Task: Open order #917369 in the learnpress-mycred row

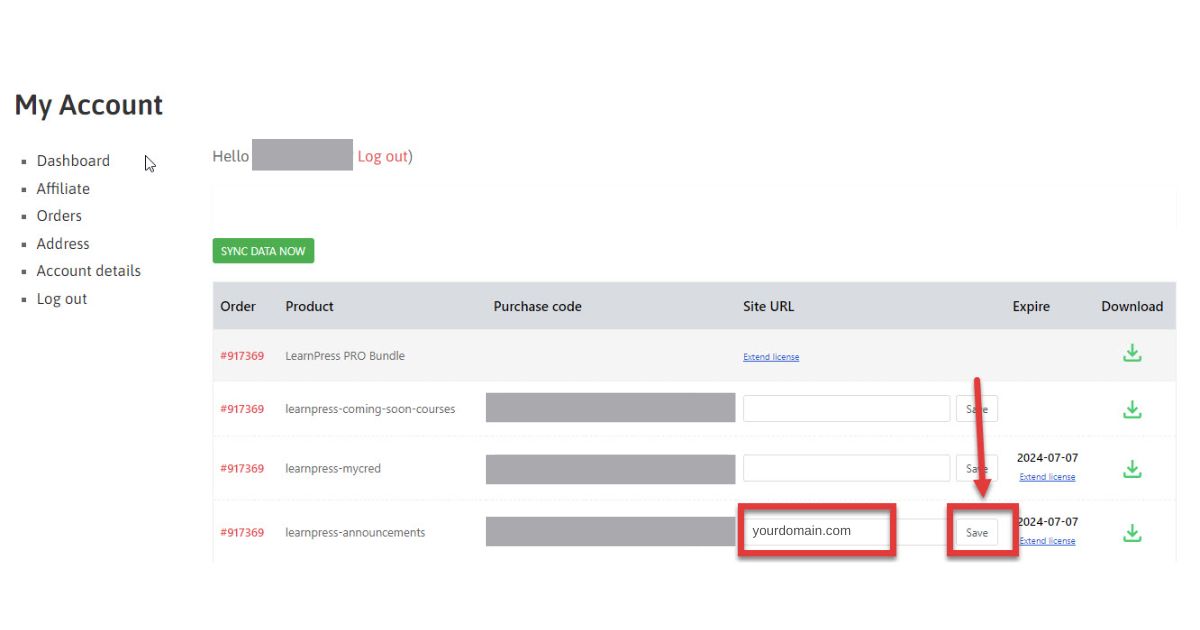Action: pyautogui.click(x=242, y=469)
